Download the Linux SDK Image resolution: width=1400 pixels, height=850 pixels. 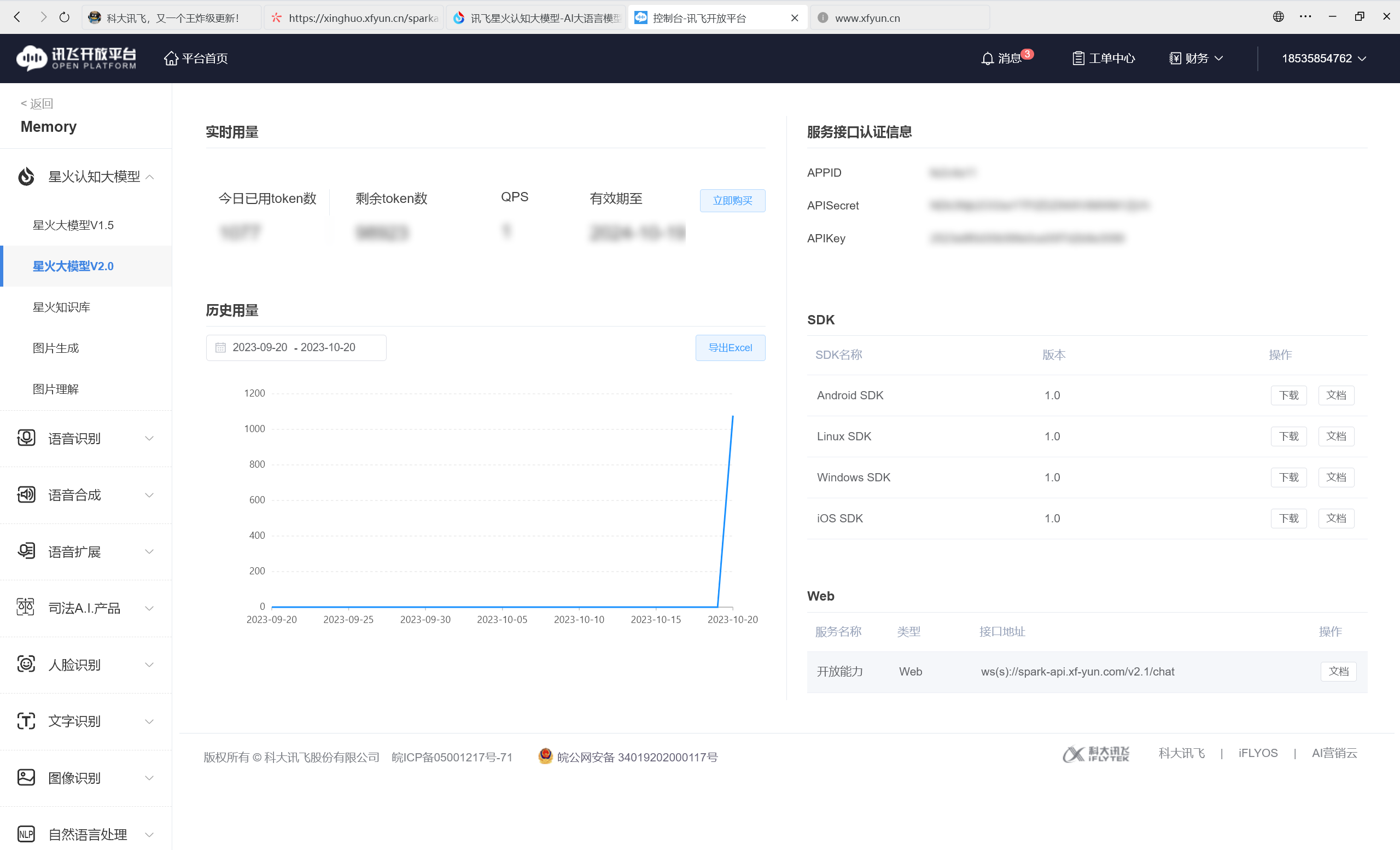[x=1288, y=436]
